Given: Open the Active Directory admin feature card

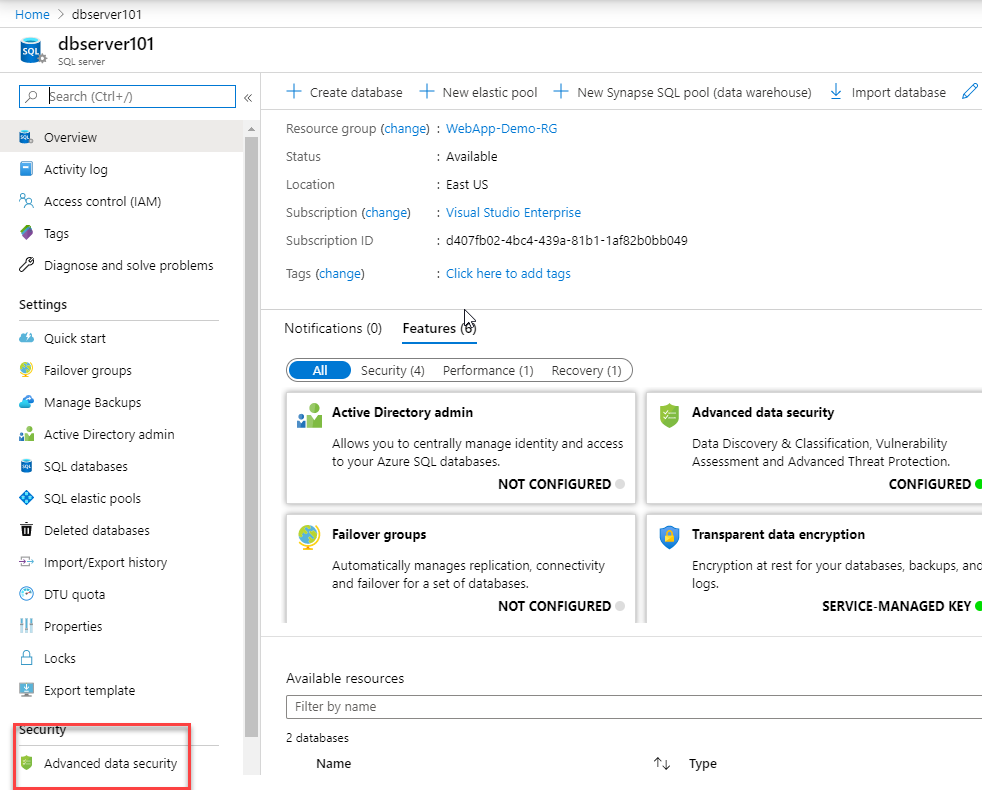Looking at the screenshot, I should pyautogui.click(x=461, y=448).
